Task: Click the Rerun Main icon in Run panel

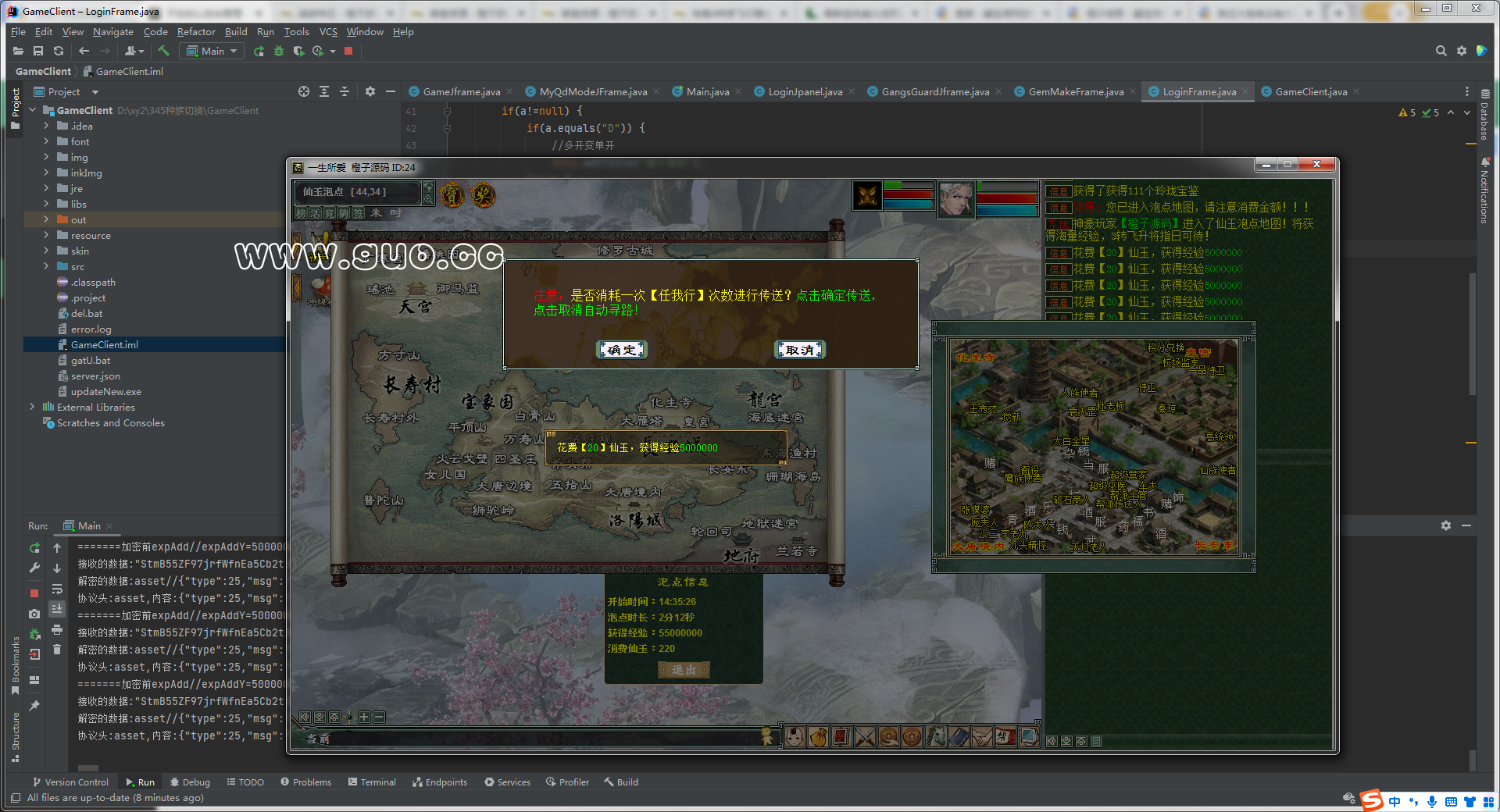Action: point(34,548)
